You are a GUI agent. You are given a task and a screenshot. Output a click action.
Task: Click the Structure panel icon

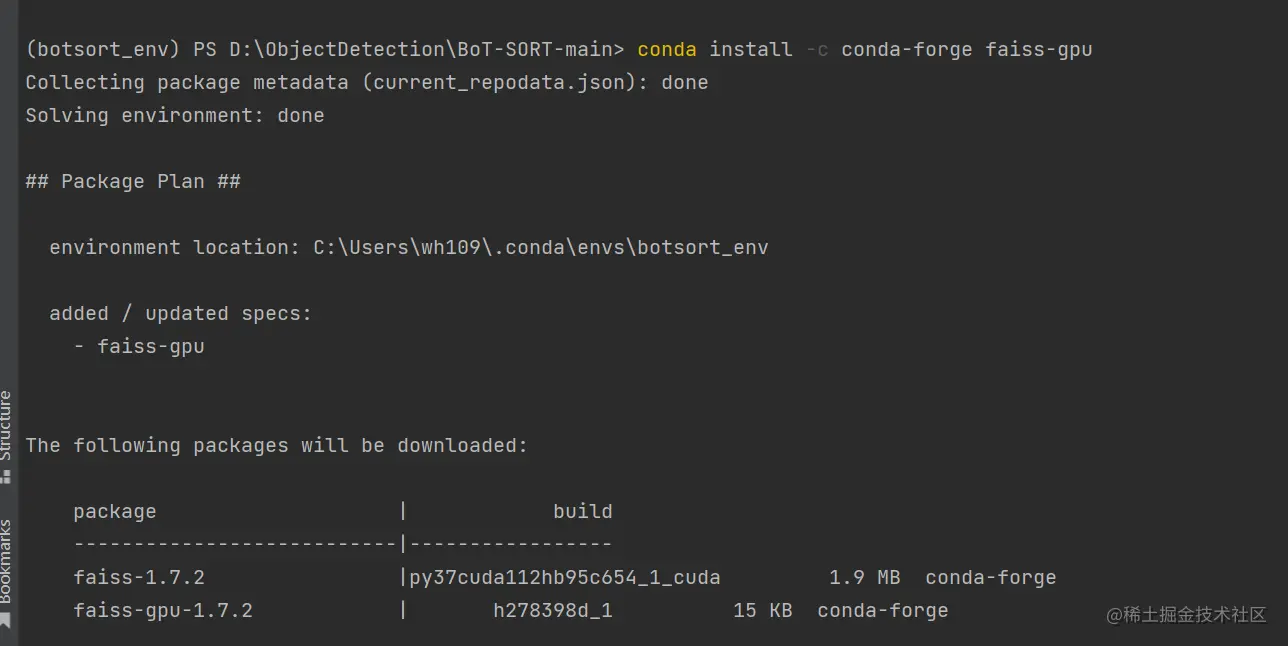[x=6, y=477]
